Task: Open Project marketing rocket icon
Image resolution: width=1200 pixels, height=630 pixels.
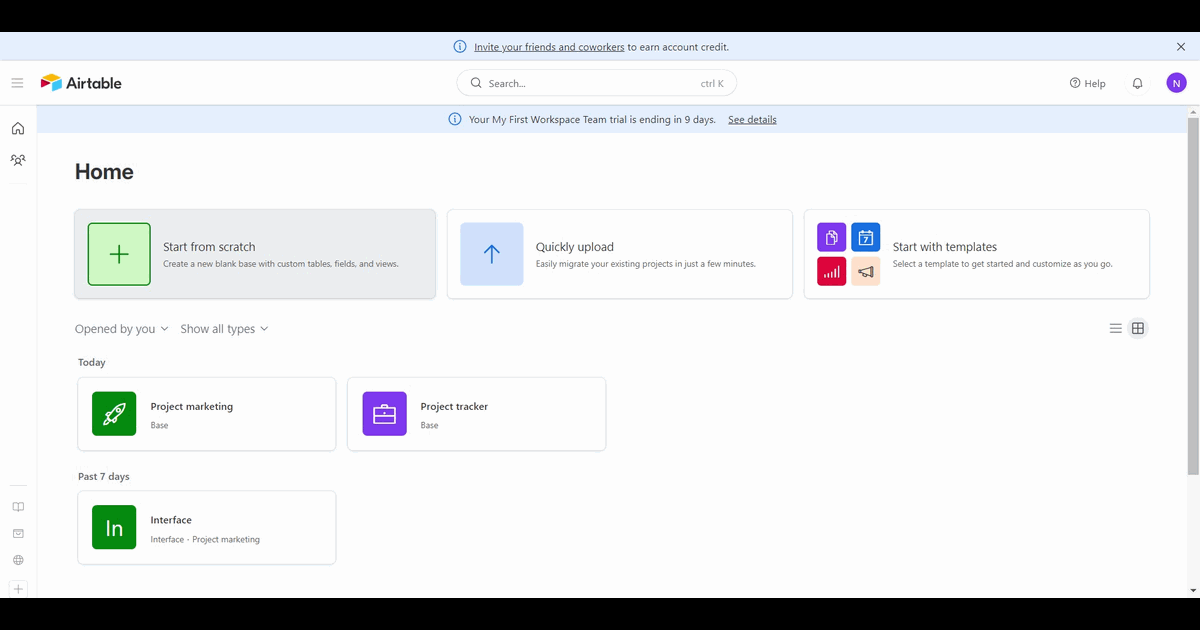Action: [114, 414]
